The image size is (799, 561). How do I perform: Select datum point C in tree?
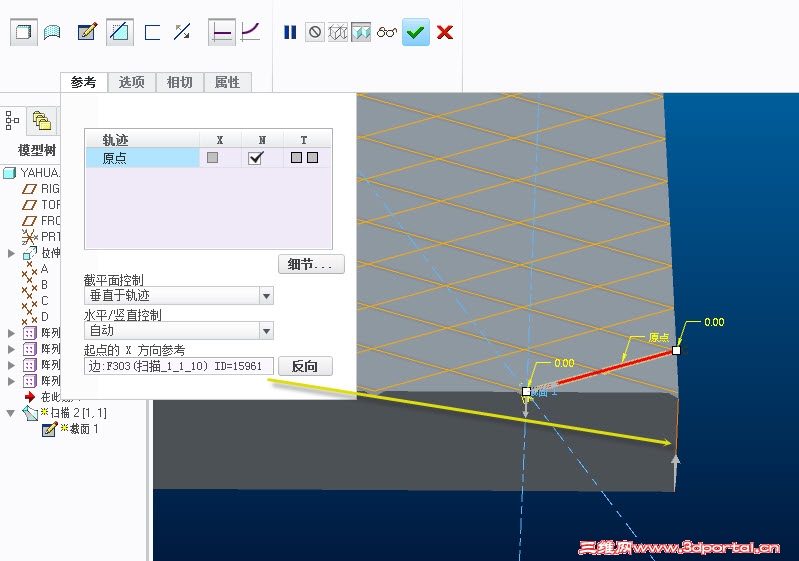36,301
